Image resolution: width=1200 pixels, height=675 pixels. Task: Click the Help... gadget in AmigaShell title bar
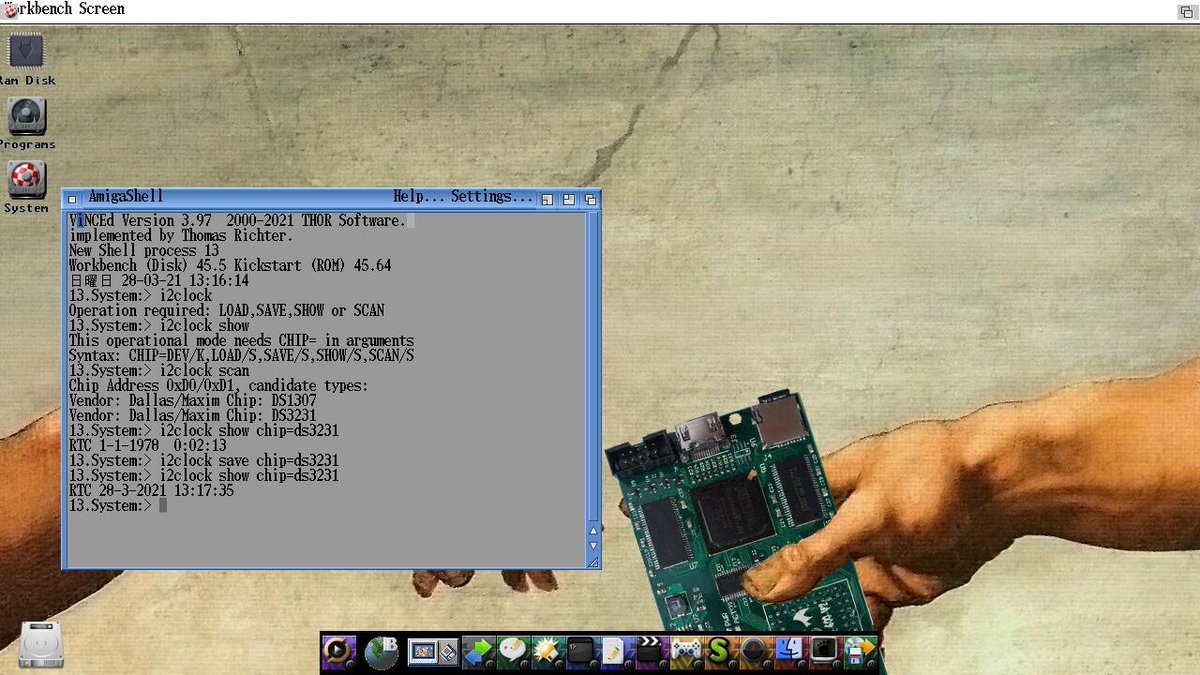coord(418,197)
